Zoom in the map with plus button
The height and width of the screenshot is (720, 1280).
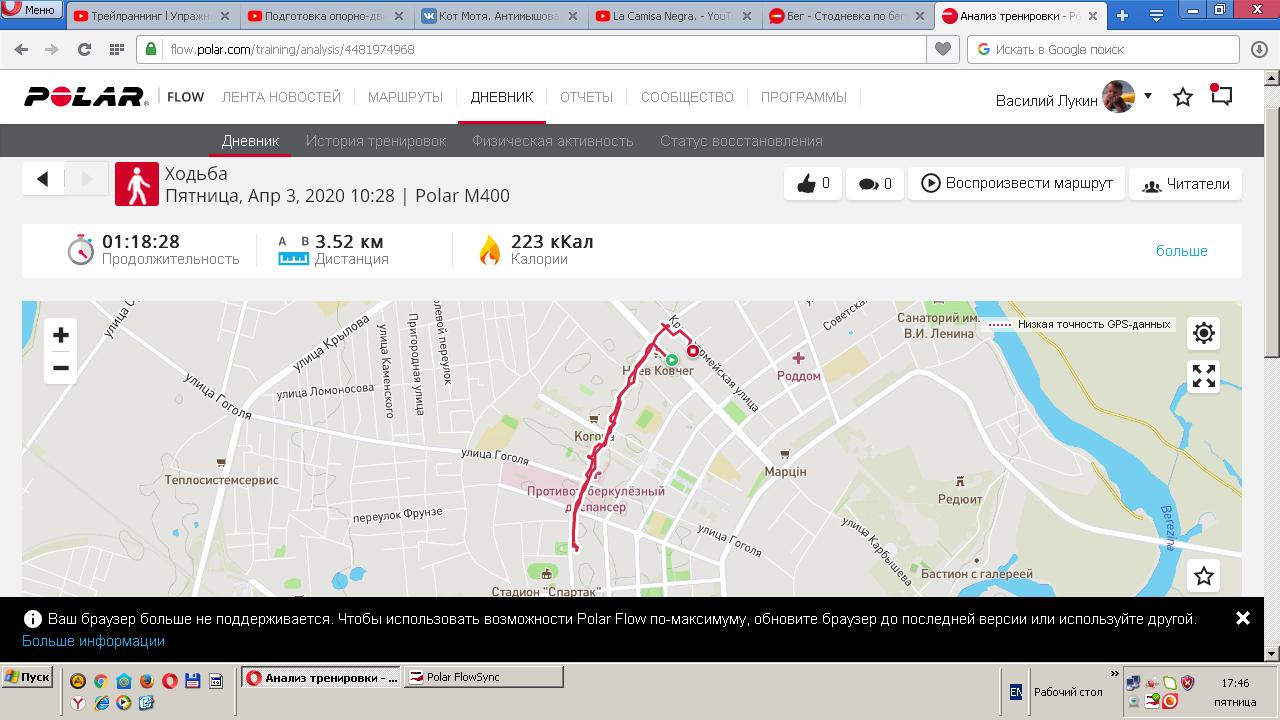61,335
